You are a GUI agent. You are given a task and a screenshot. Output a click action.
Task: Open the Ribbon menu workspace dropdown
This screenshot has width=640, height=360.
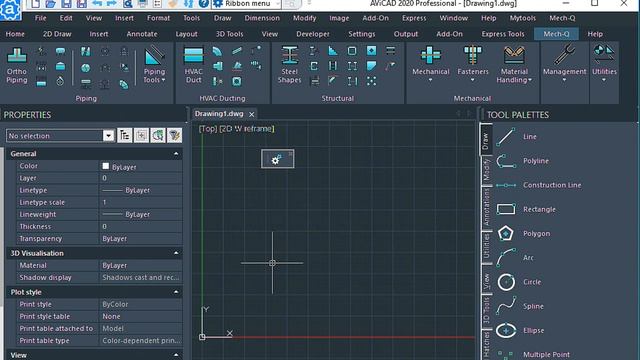247,4
